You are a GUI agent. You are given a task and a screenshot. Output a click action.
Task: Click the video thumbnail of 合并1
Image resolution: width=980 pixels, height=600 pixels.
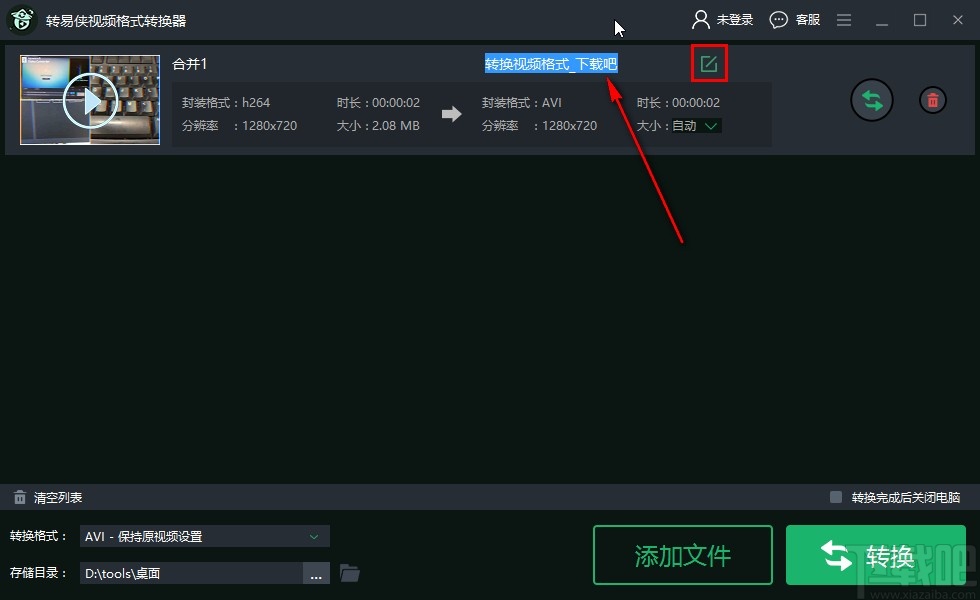tap(89, 98)
